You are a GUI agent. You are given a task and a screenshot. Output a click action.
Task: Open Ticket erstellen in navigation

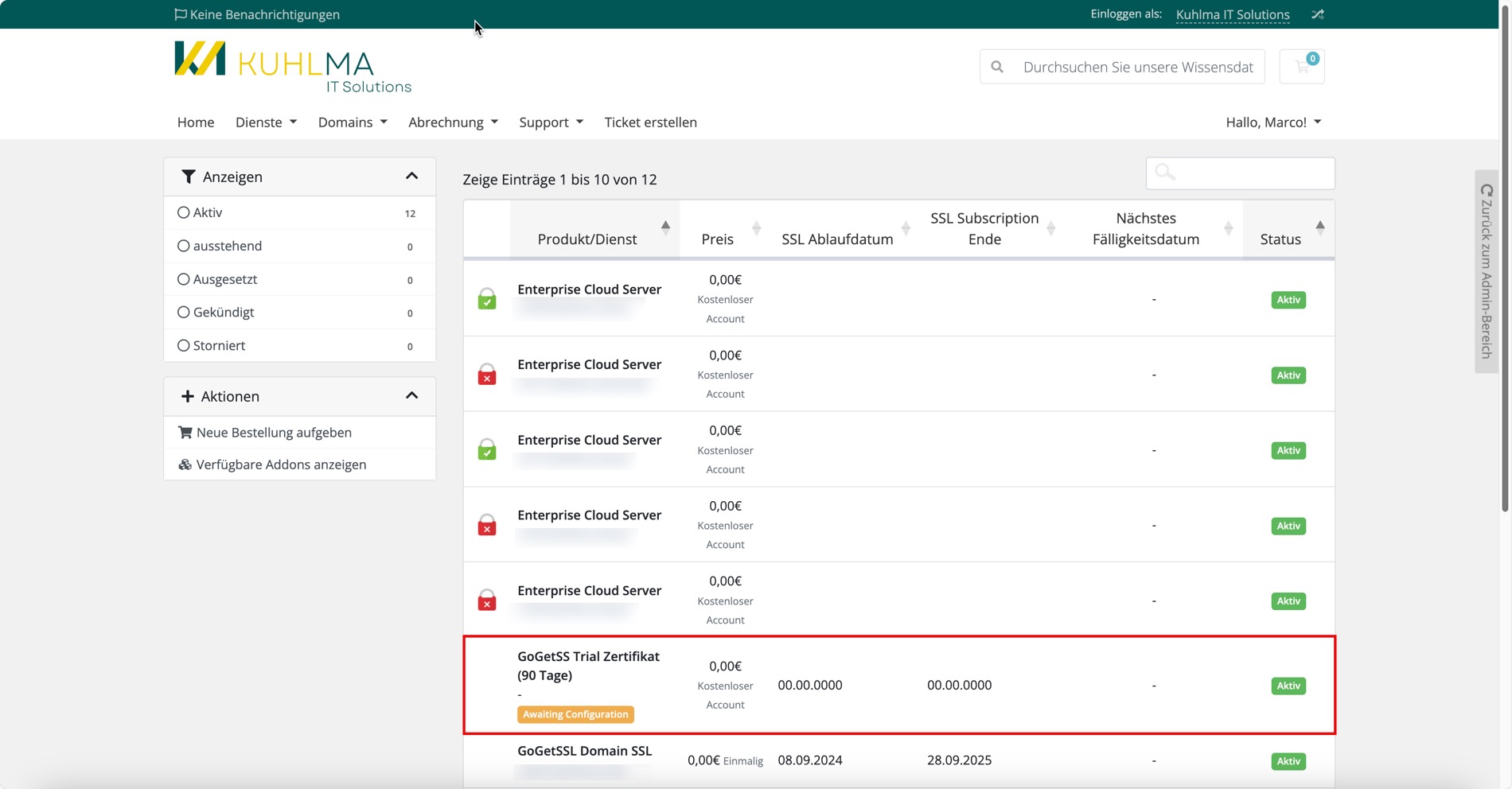650,122
